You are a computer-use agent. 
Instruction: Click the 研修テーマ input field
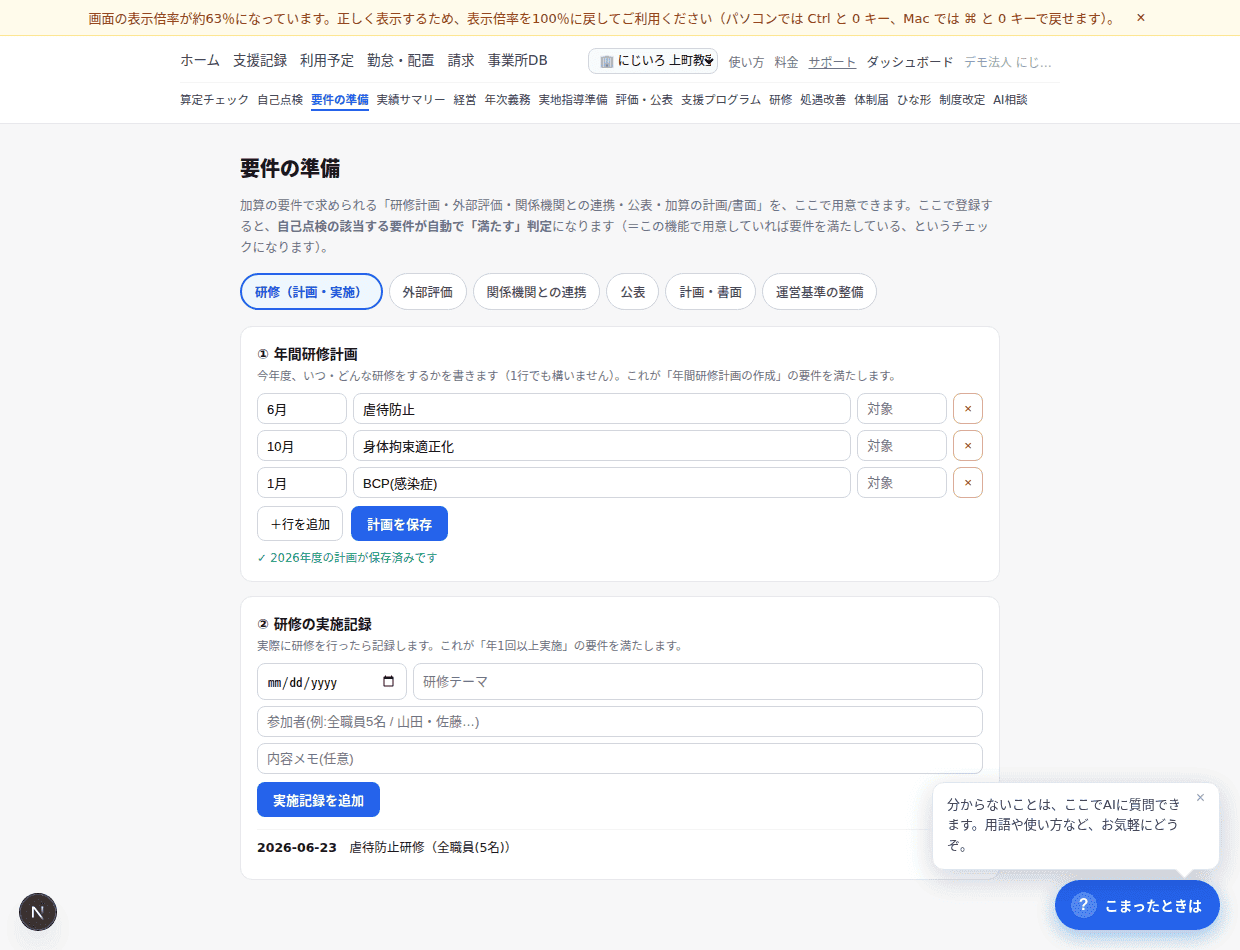[x=698, y=682]
